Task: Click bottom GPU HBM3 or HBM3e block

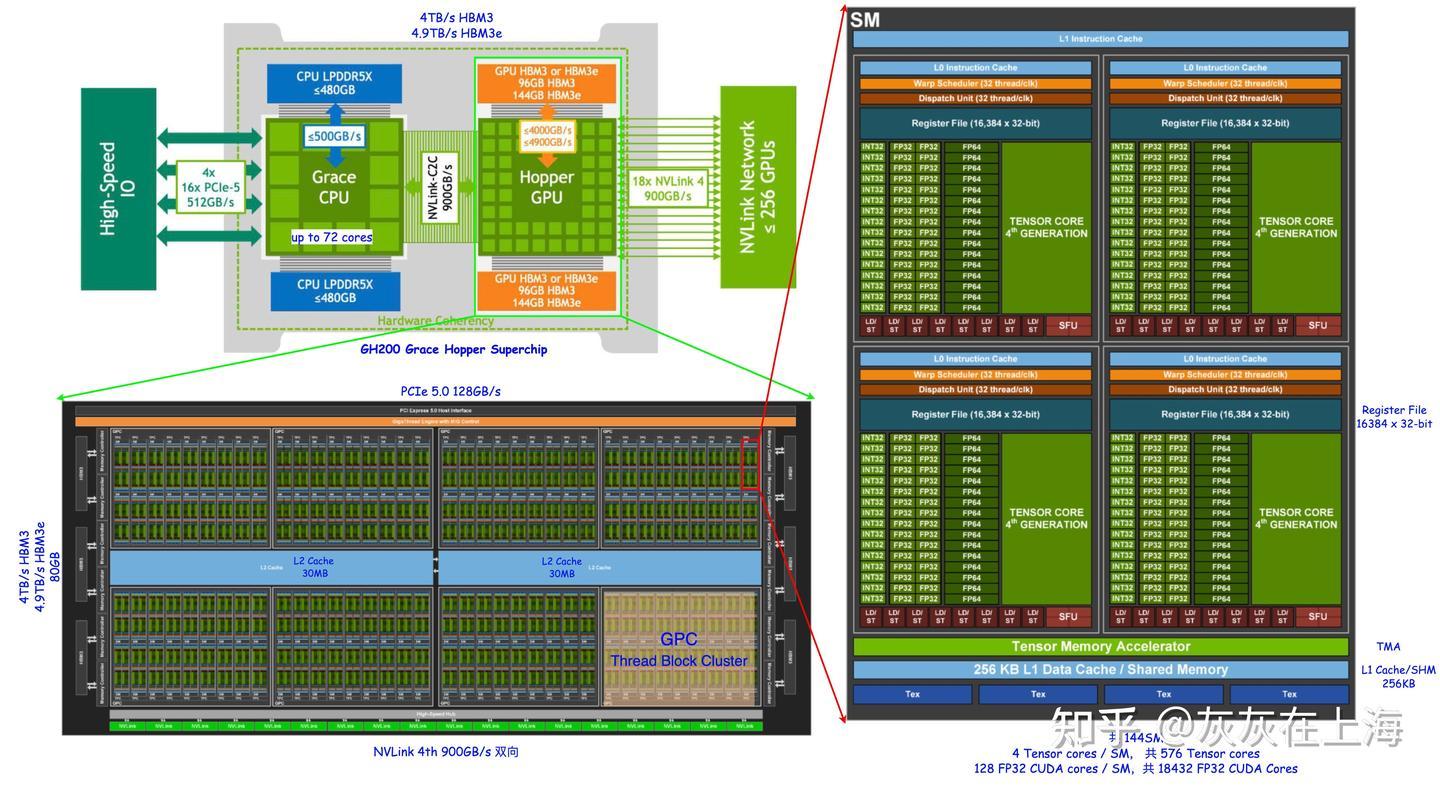Action: click(x=546, y=290)
